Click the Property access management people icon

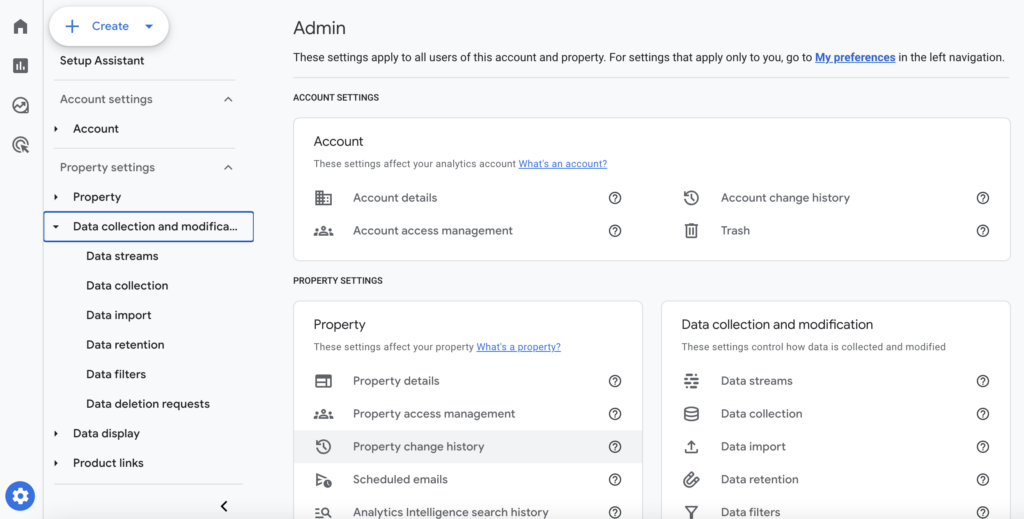(323, 414)
